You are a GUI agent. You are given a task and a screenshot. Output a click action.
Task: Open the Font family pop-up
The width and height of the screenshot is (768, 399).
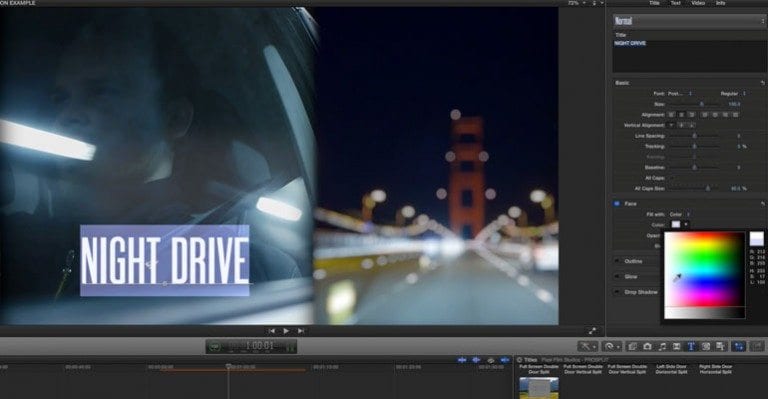(680, 94)
